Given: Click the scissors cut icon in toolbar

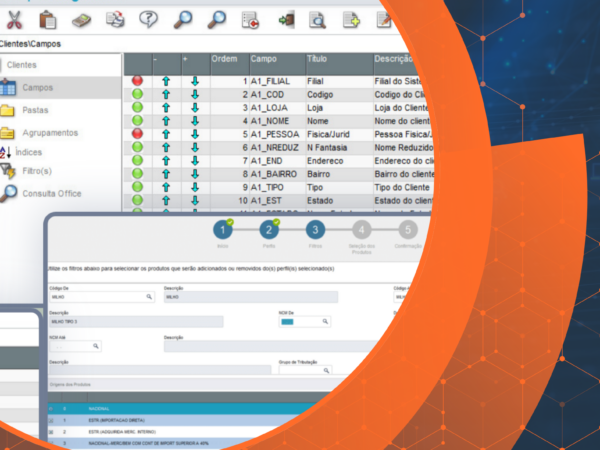Looking at the screenshot, I should pos(16,19).
